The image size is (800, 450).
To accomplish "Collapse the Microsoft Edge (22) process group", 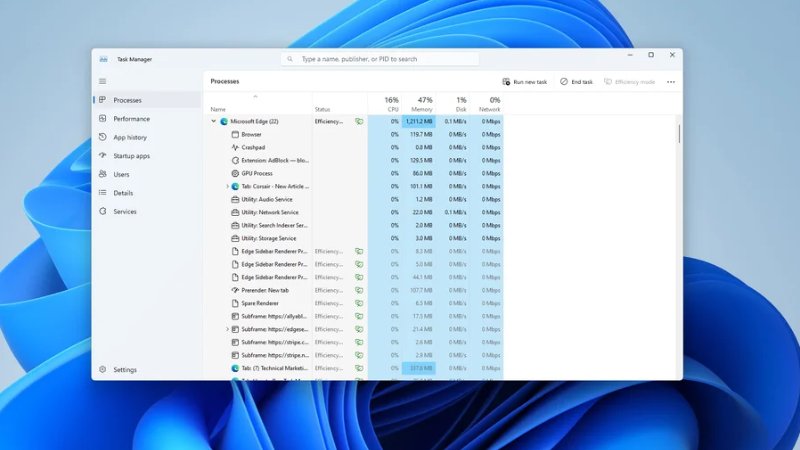I will pos(214,121).
